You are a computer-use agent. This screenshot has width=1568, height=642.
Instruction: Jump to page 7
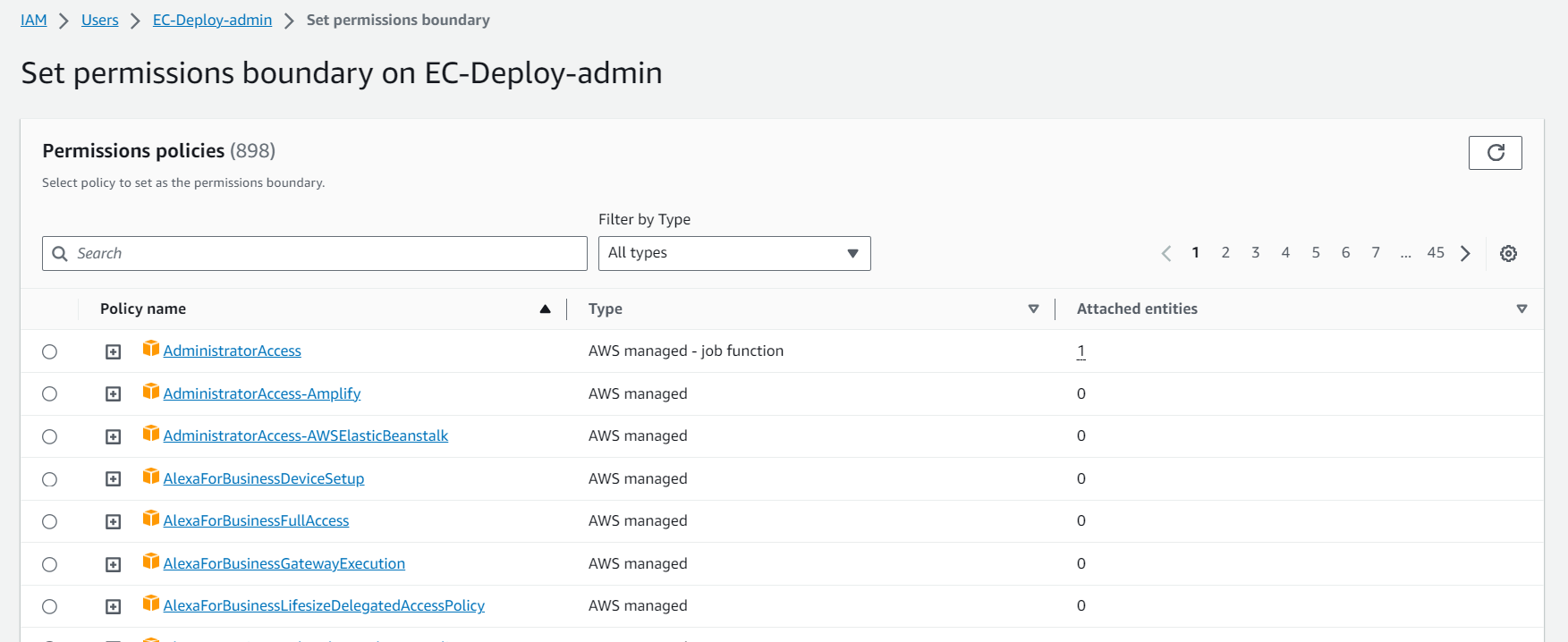pyautogui.click(x=1376, y=252)
